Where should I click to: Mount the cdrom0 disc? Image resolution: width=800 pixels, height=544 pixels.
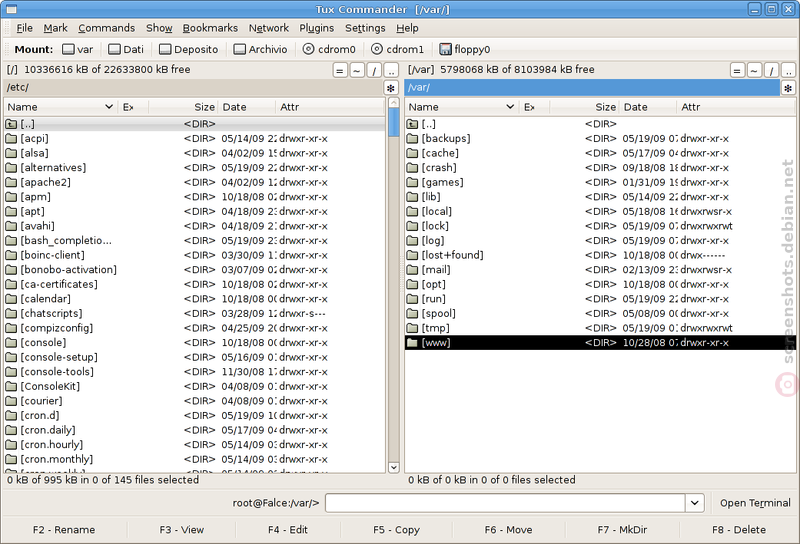[329, 50]
